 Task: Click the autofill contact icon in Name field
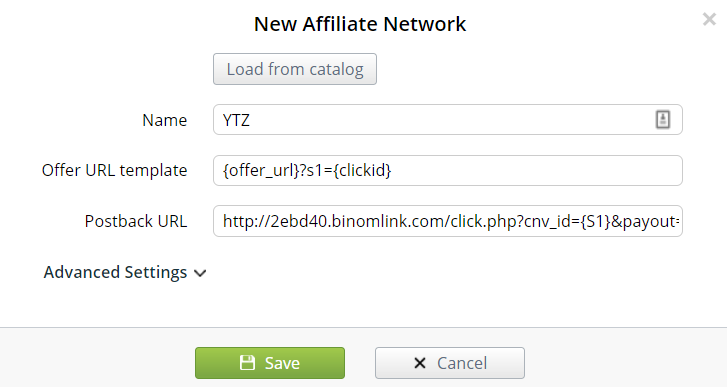tap(663, 120)
